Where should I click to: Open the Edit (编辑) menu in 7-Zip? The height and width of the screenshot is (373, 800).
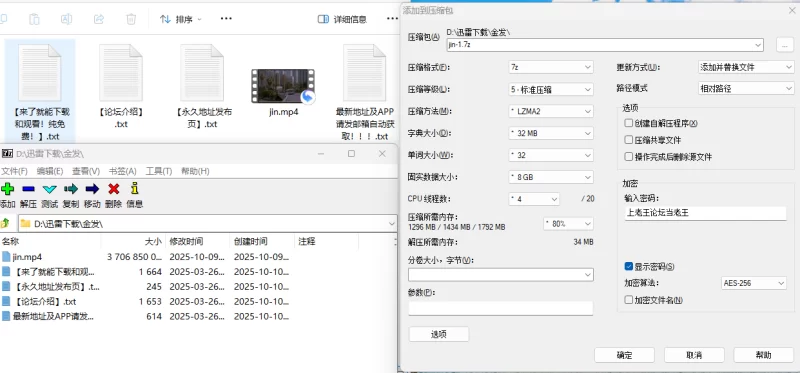pyautogui.click(x=50, y=171)
